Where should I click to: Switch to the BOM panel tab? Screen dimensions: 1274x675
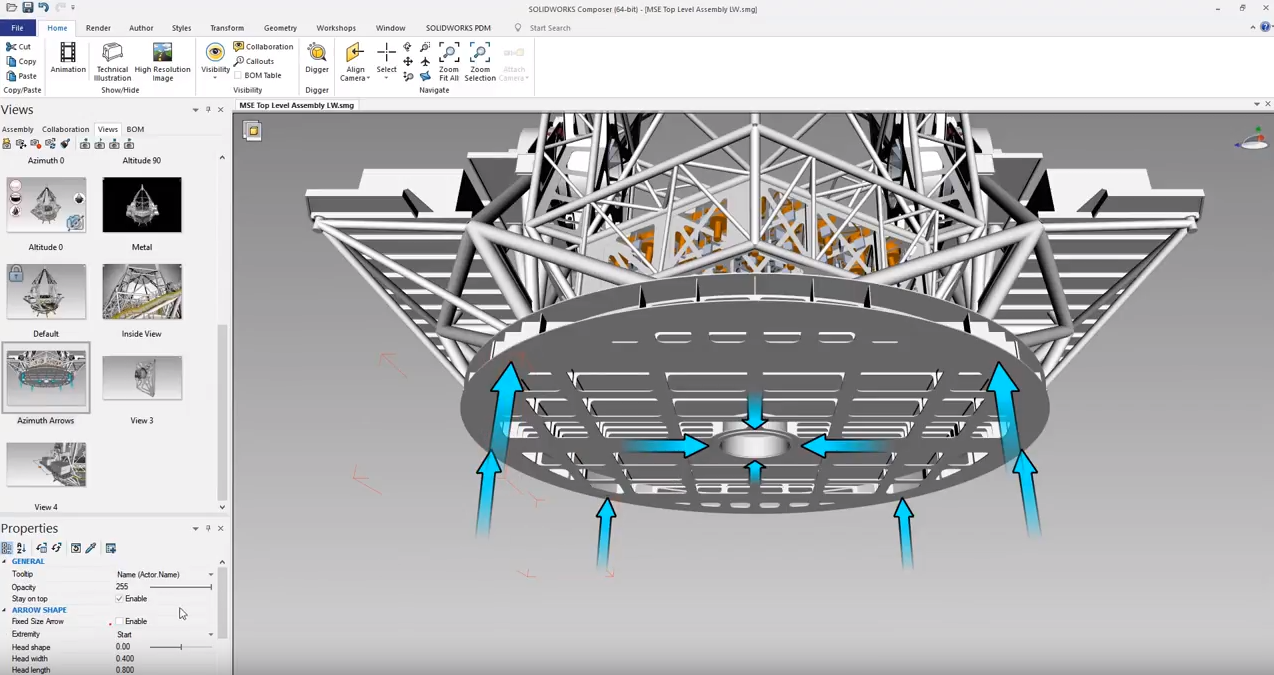(x=135, y=129)
